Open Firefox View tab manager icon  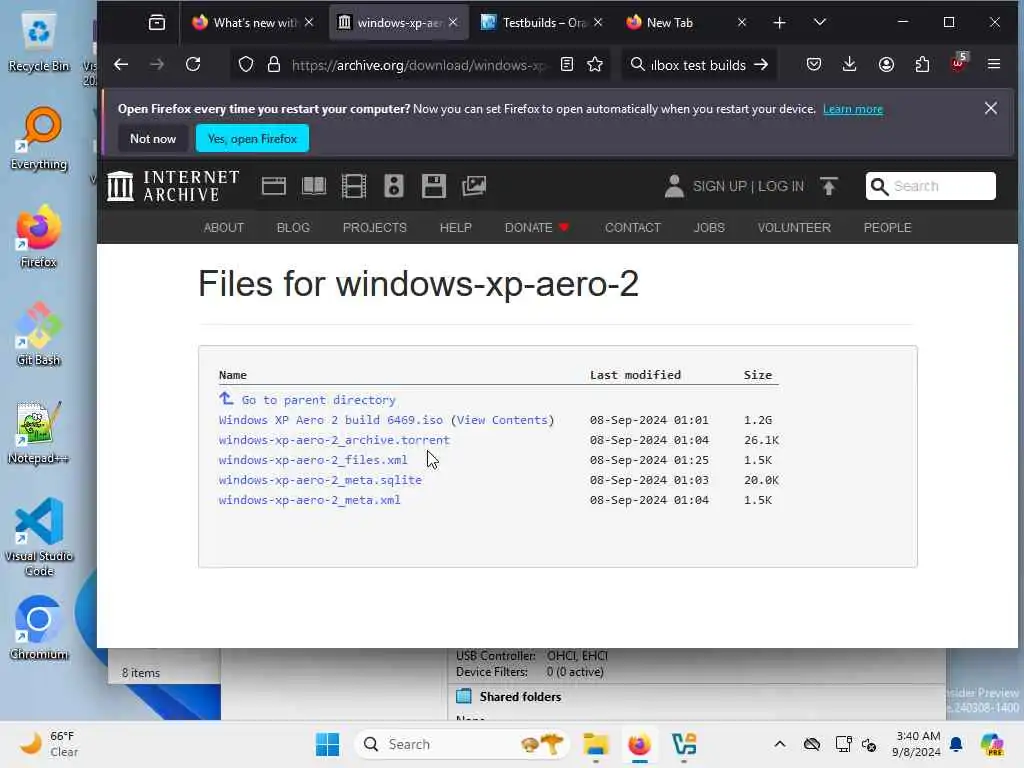(x=157, y=23)
